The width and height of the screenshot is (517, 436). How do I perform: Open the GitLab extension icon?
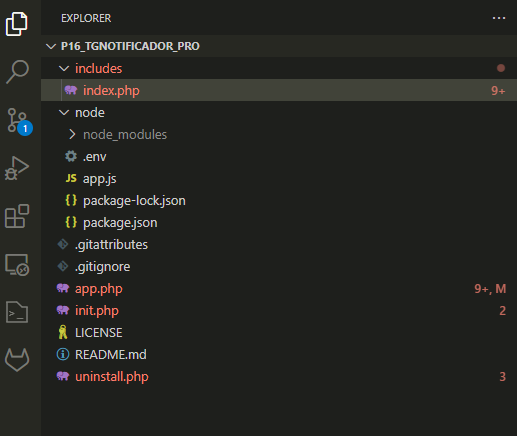point(17,360)
